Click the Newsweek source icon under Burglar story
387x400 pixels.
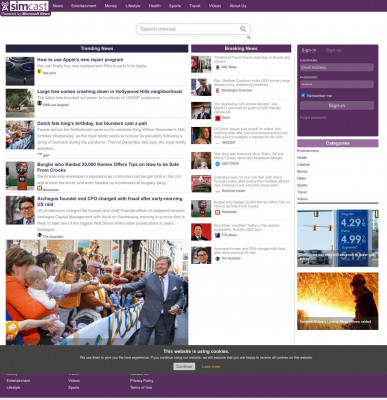39,189
